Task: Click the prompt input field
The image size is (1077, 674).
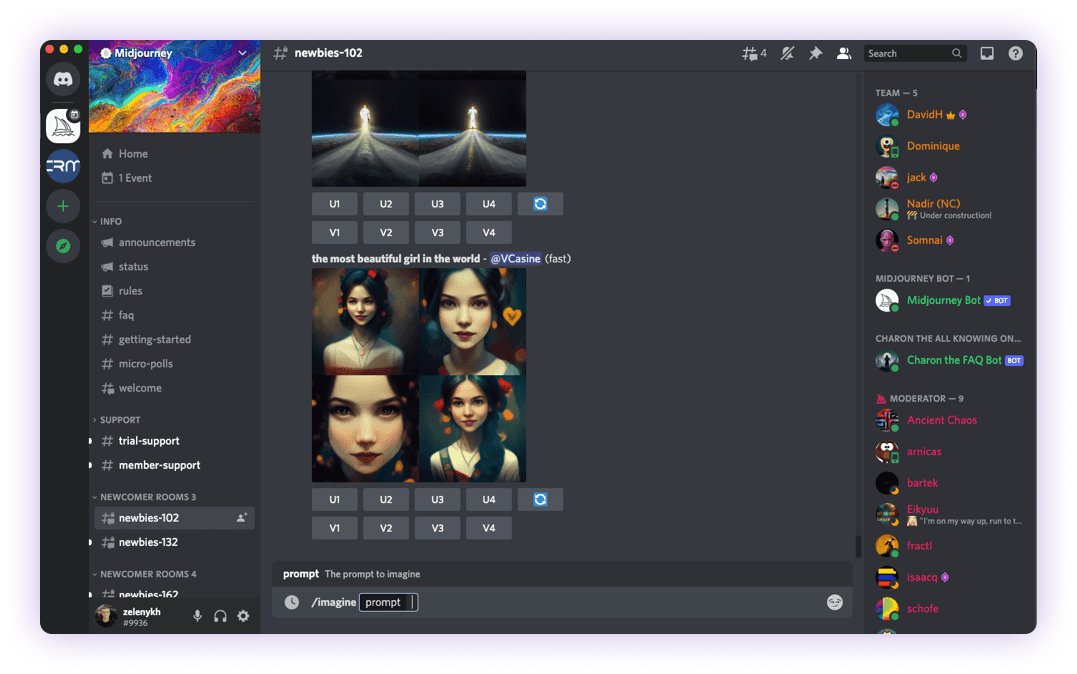Action: 389,602
